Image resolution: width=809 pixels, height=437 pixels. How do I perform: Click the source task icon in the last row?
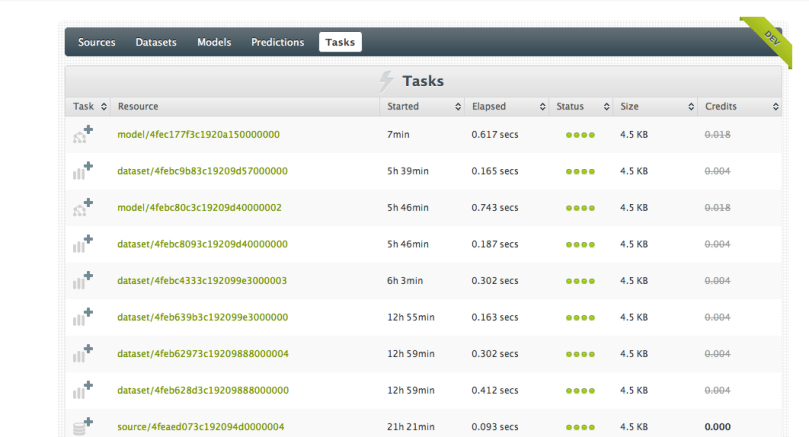(x=82, y=426)
